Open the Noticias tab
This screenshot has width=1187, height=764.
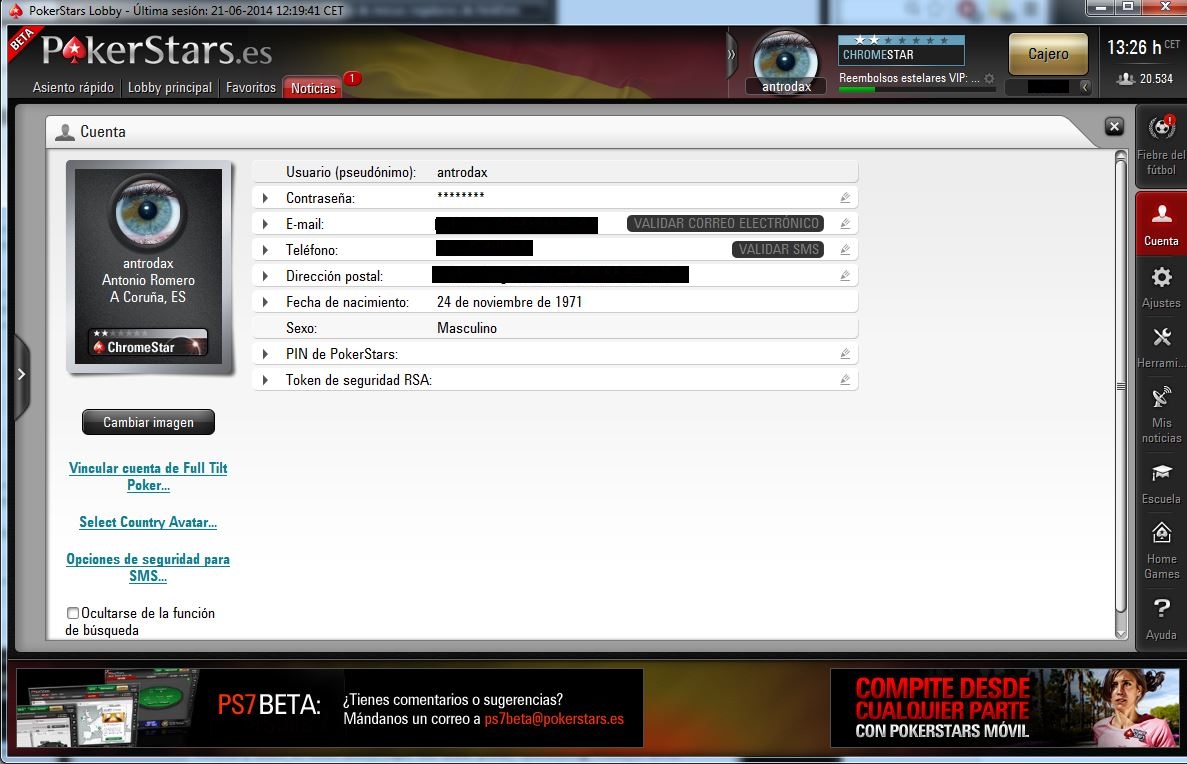(x=313, y=88)
